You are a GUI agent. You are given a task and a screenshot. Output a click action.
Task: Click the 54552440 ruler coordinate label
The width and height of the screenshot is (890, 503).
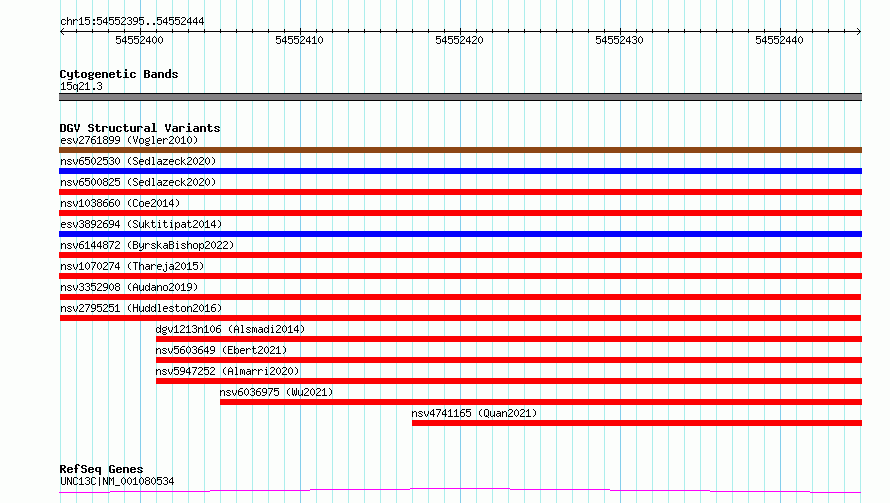779,40
